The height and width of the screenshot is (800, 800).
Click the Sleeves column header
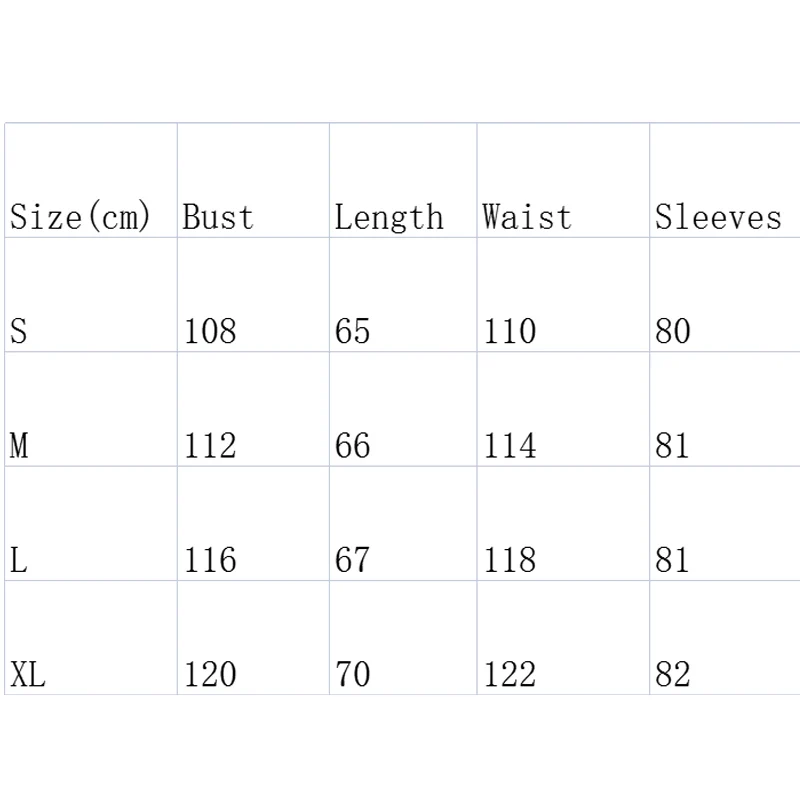[718, 217]
